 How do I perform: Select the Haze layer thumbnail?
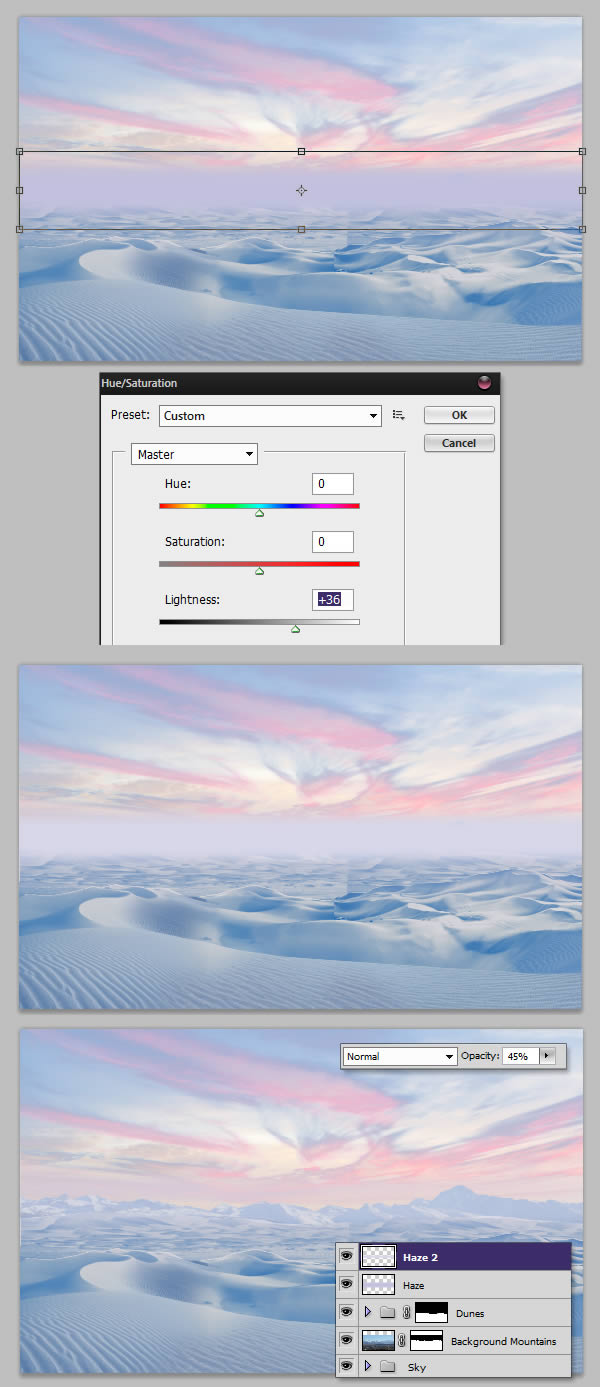(378, 1285)
